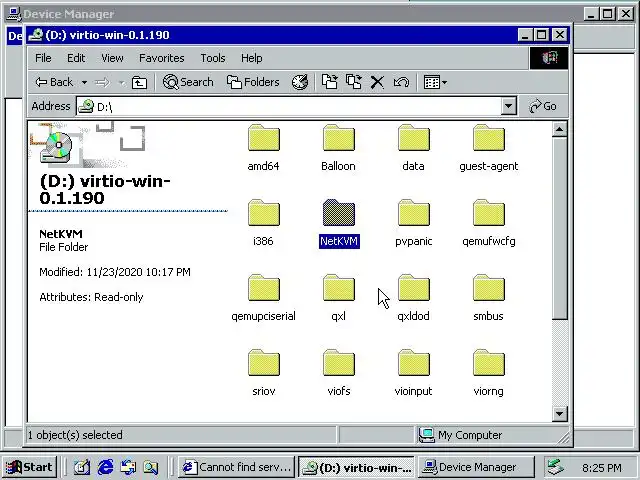
Task: Select the data folder icon
Action: click(x=413, y=138)
